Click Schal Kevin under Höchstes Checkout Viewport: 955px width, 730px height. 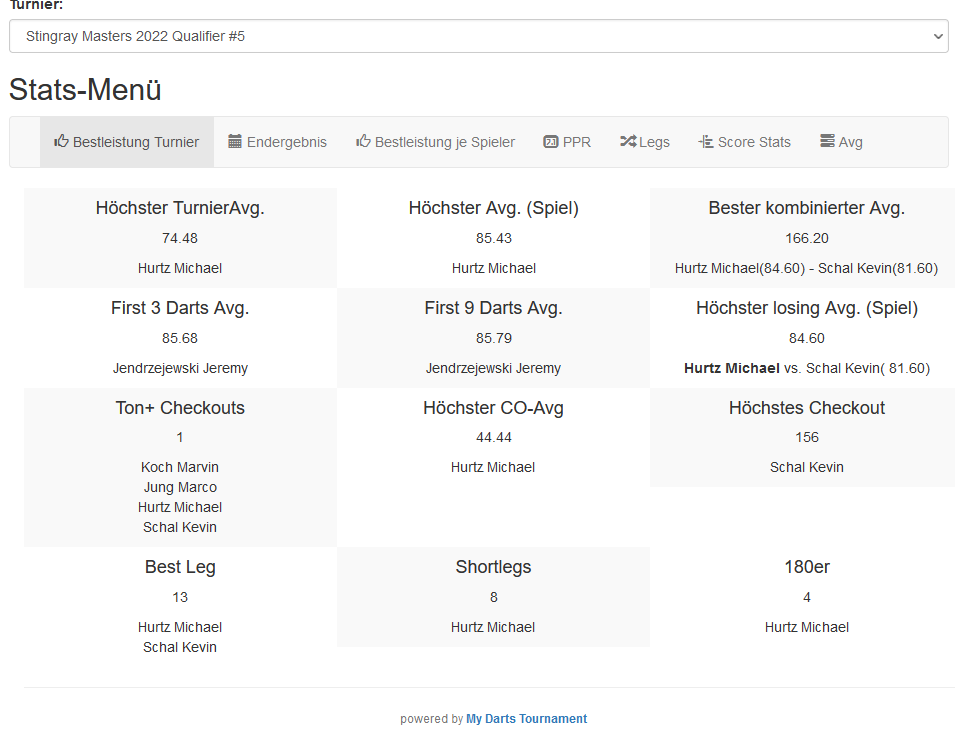coord(806,467)
